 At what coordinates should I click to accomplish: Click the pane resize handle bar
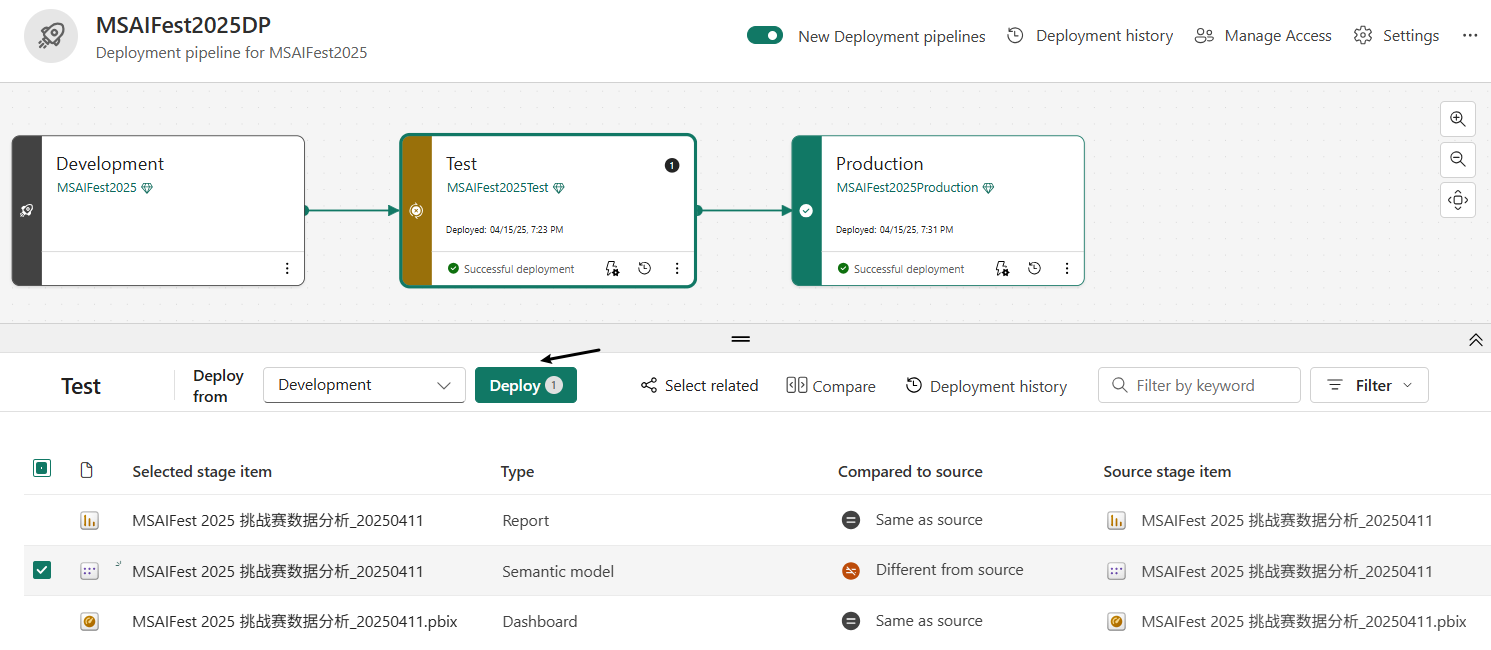740,339
